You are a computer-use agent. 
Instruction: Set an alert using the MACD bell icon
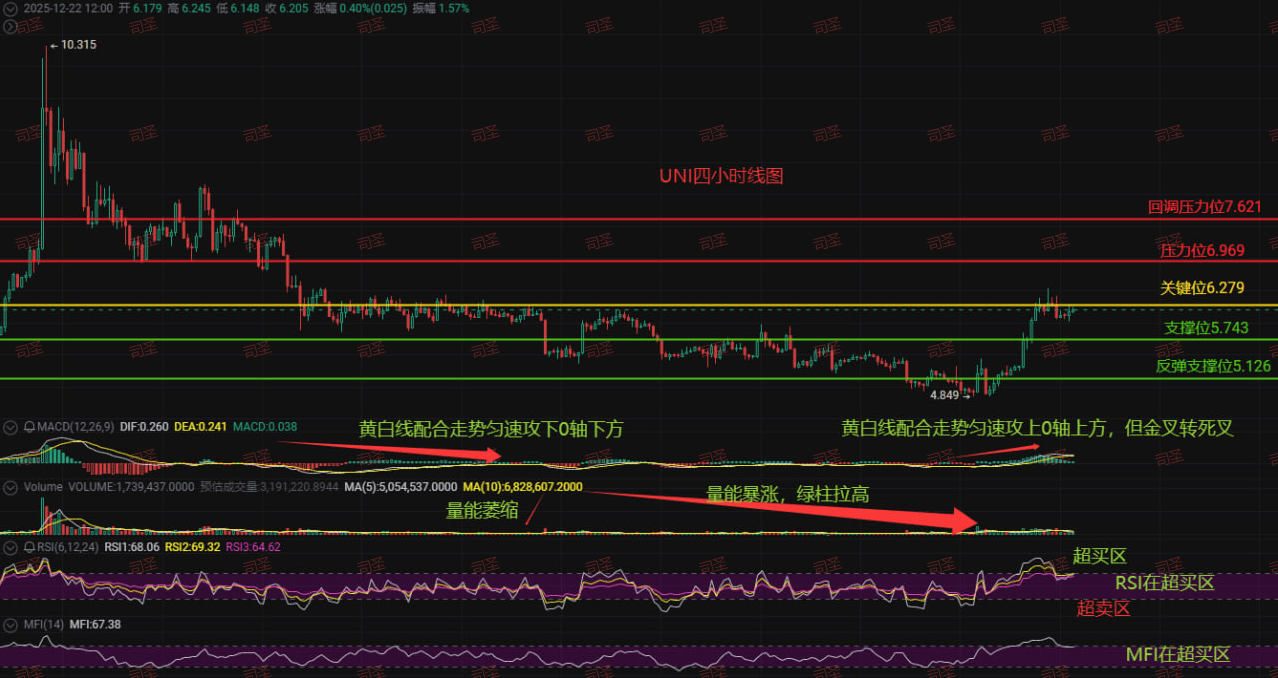30,428
